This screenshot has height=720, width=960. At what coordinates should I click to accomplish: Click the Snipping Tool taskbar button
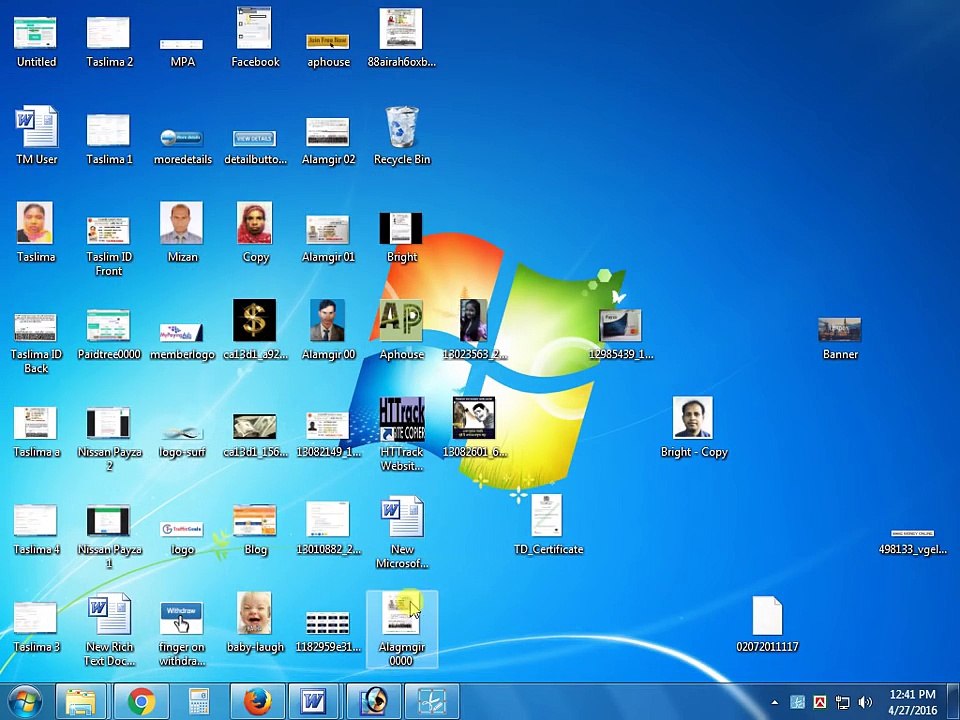click(x=431, y=702)
